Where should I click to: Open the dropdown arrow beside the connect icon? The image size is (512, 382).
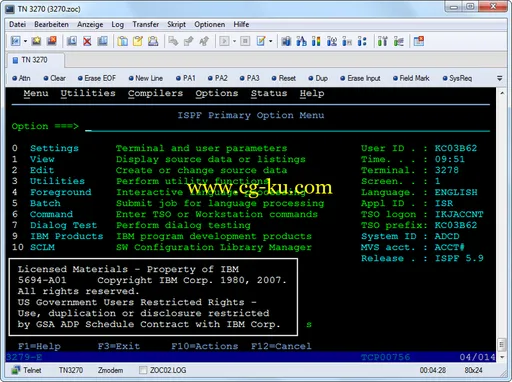[25, 41]
